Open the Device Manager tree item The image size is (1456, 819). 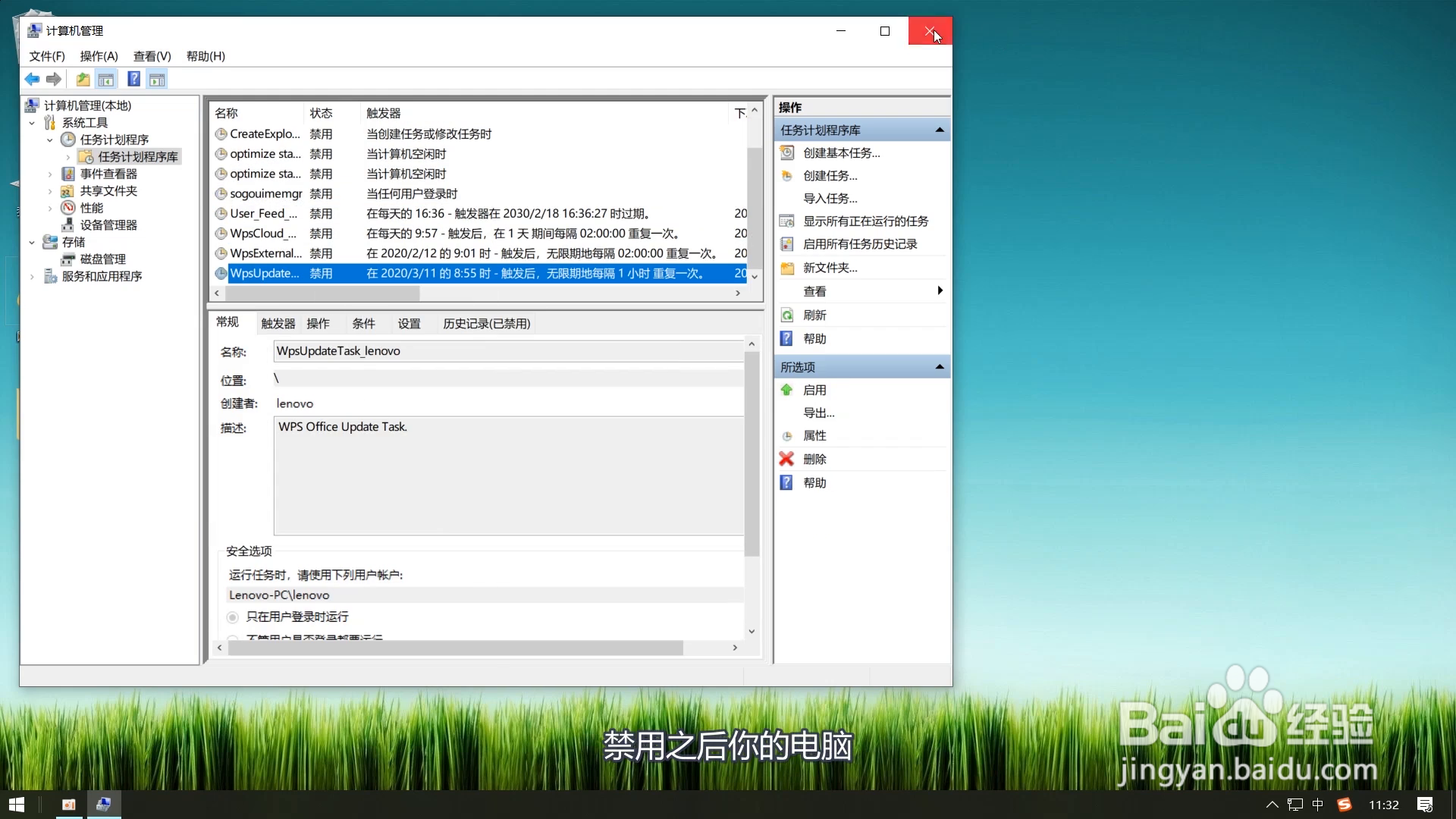coord(108,224)
